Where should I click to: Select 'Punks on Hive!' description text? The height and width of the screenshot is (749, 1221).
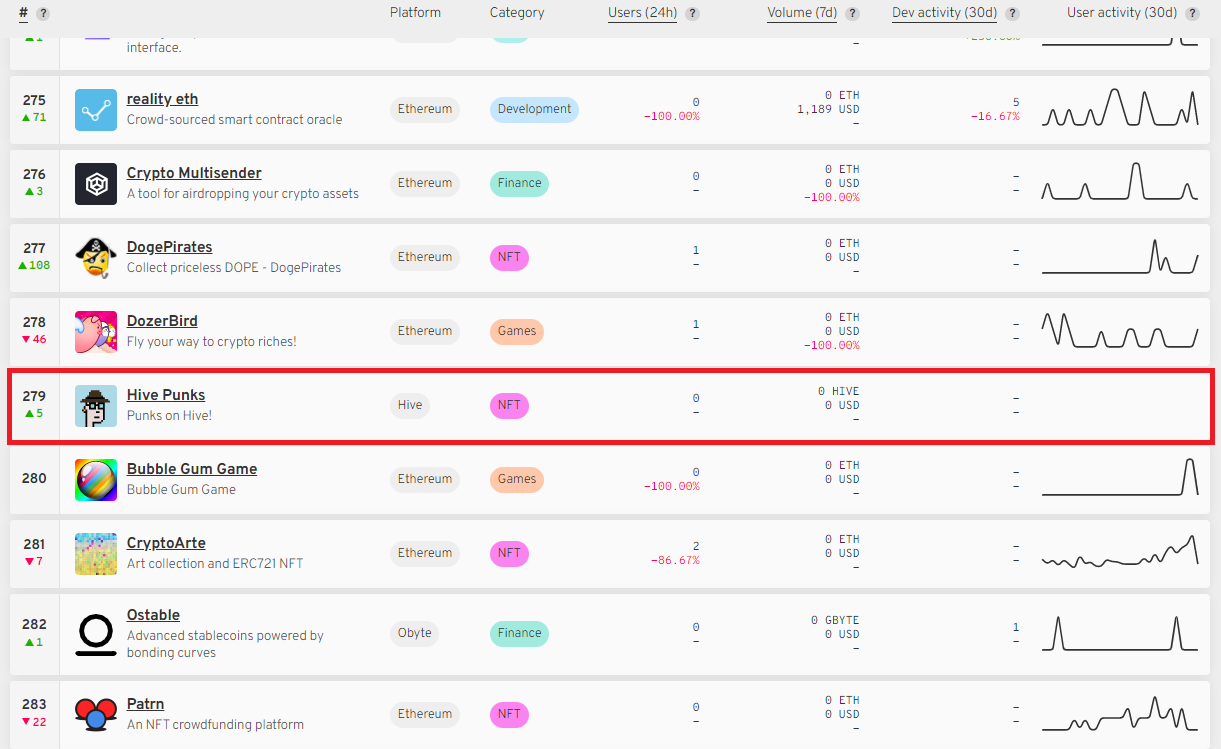[x=169, y=415]
